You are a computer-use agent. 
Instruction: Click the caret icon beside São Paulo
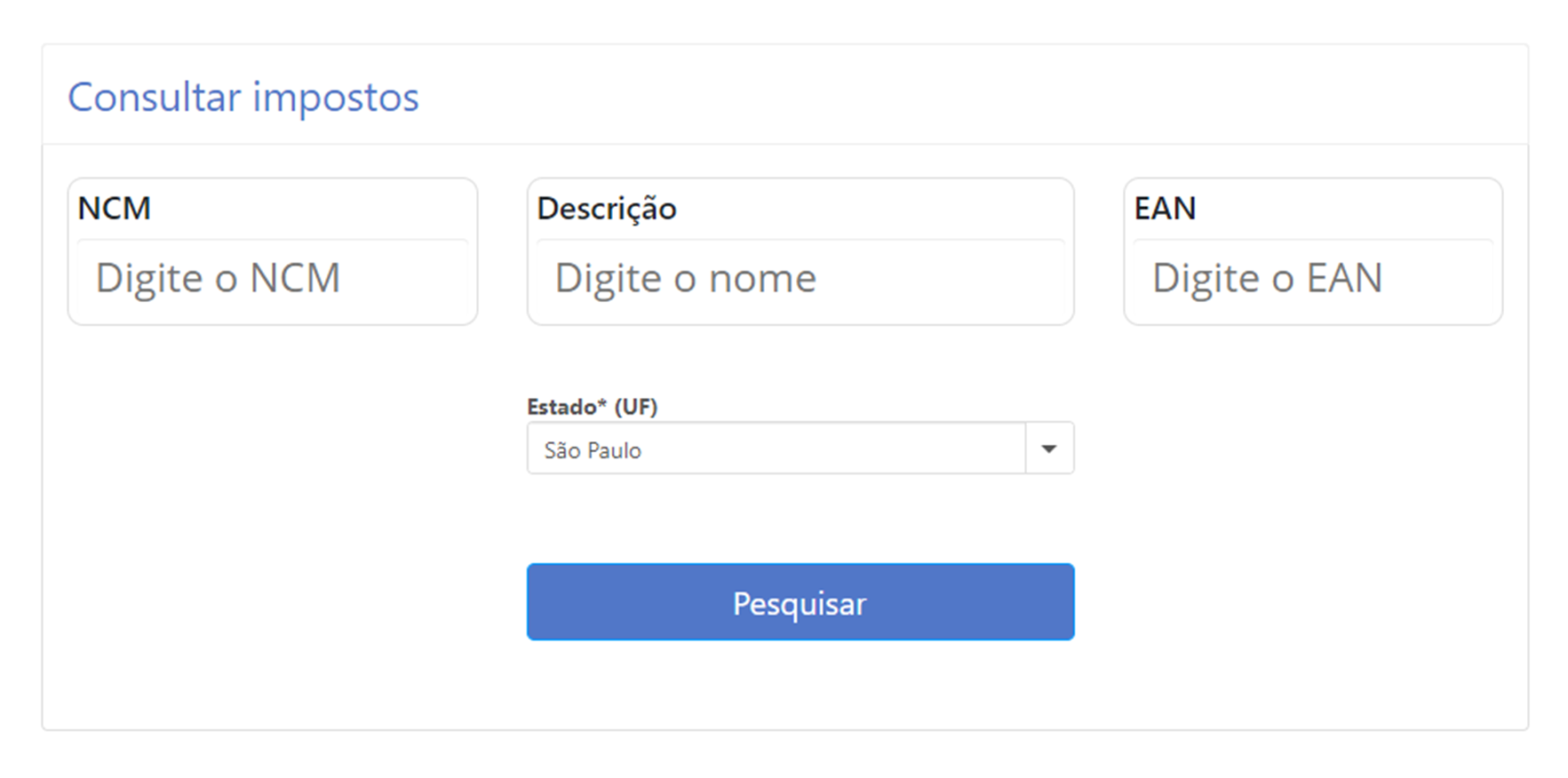[x=1049, y=449]
